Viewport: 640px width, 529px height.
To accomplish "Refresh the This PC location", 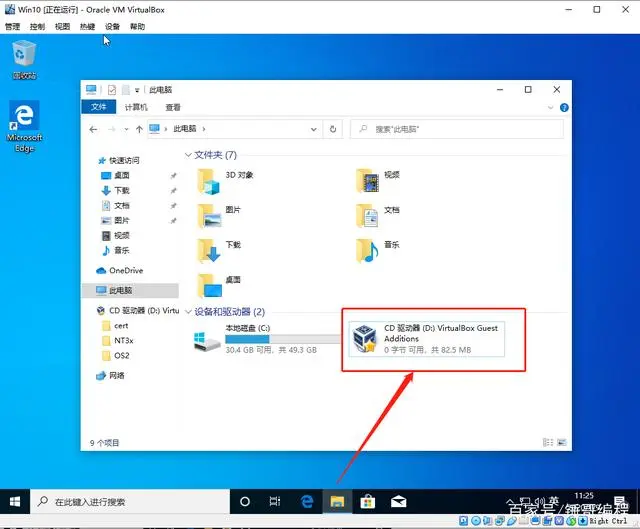I will pos(333,129).
